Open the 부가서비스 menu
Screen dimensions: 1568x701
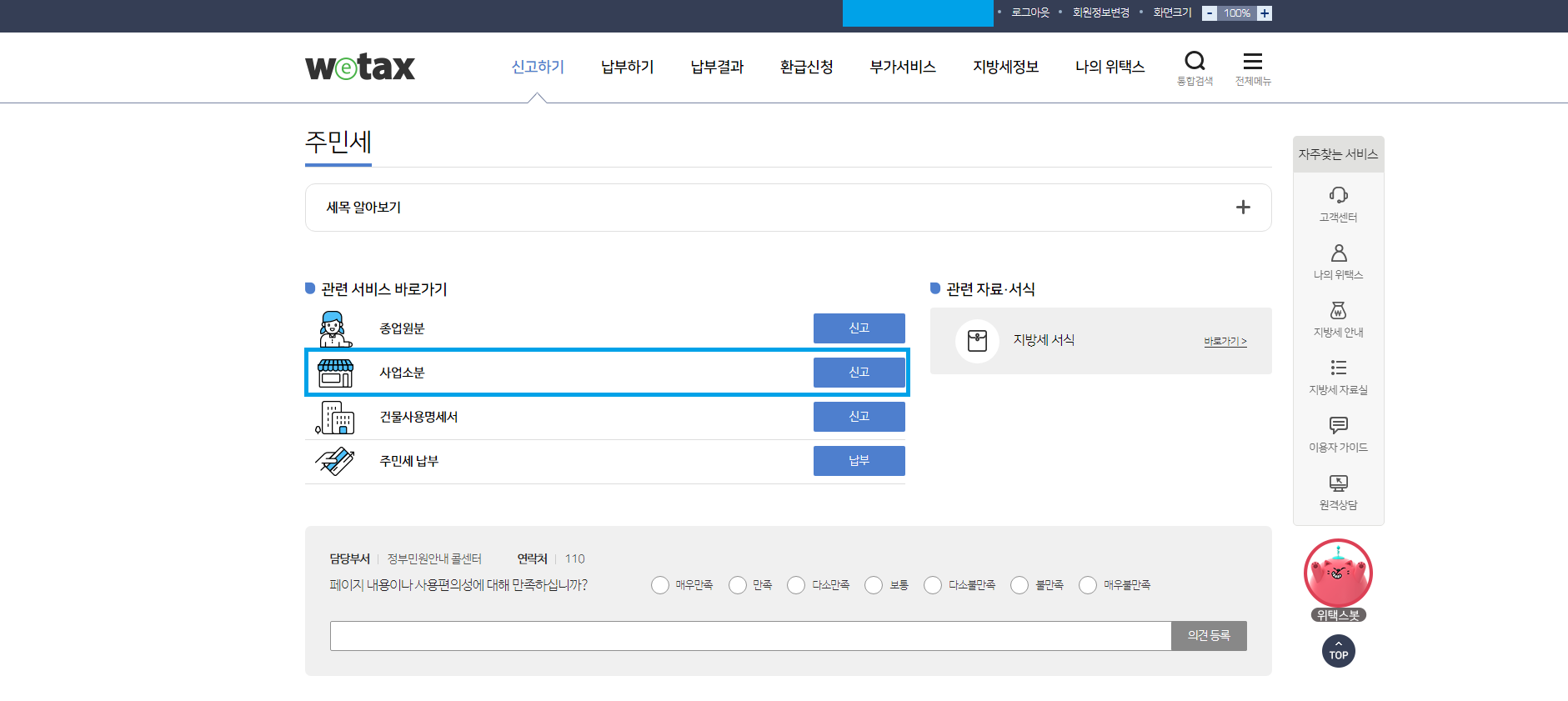(903, 67)
